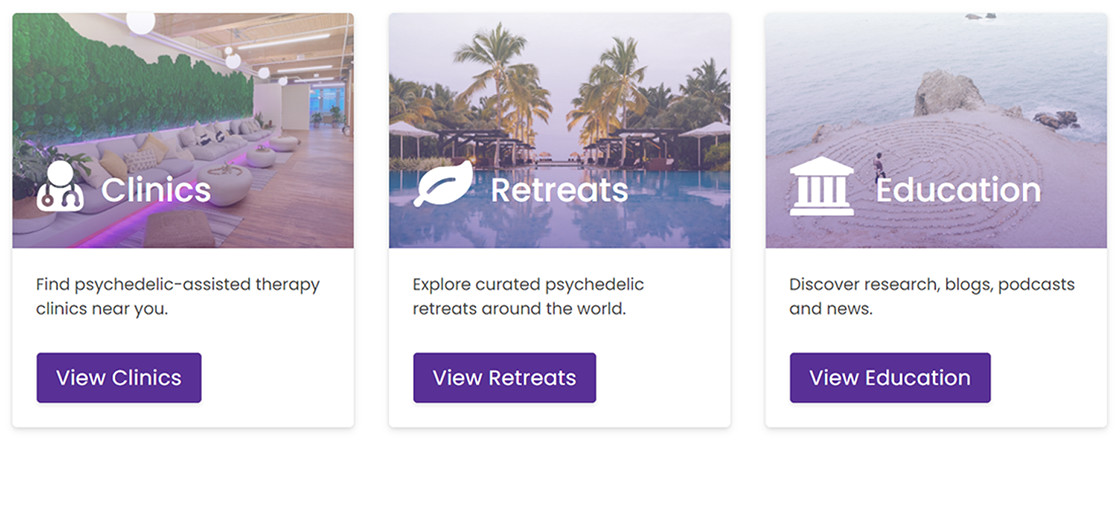The height and width of the screenshot is (508, 1120).
Task: Click the leaf icon beside Retreats
Action: pyautogui.click(x=443, y=185)
